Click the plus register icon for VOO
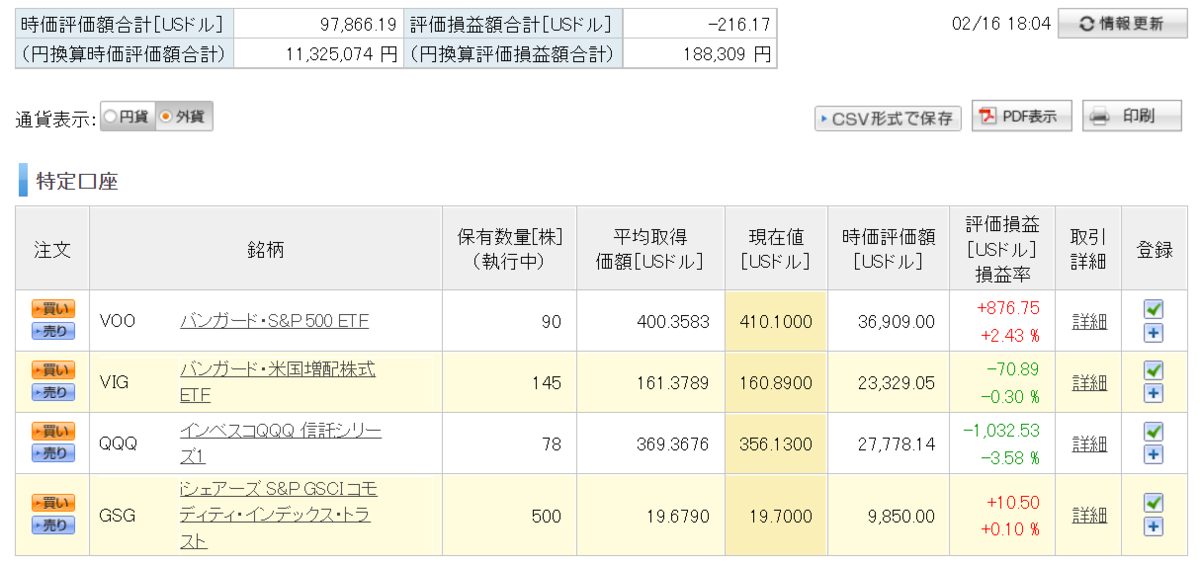 click(1153, 333)
